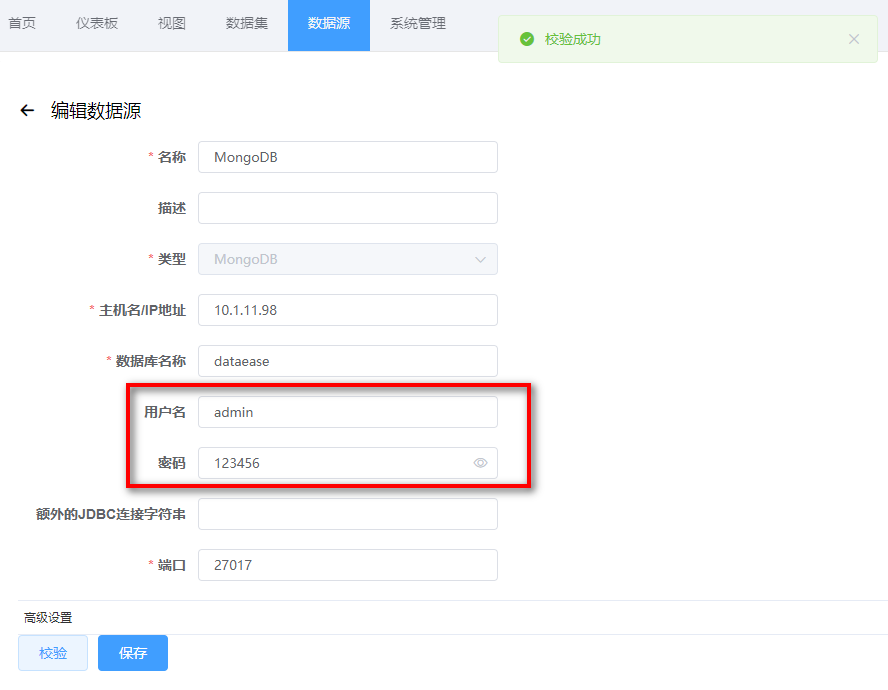Edit the 端口 field 27017
This screenshot has width=888, height=690.
click(x=348, y=565)
